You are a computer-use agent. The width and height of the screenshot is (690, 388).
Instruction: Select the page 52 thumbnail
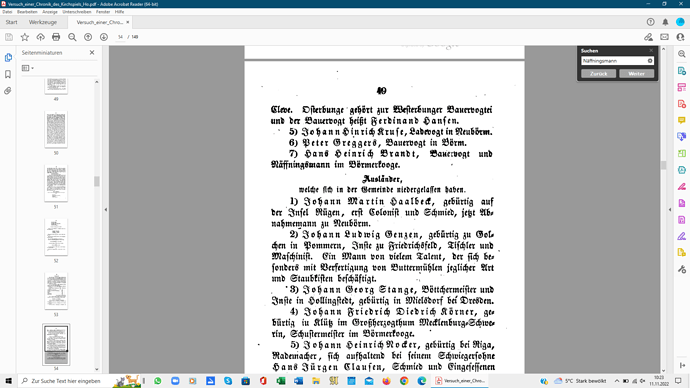[x=56, y=237]
